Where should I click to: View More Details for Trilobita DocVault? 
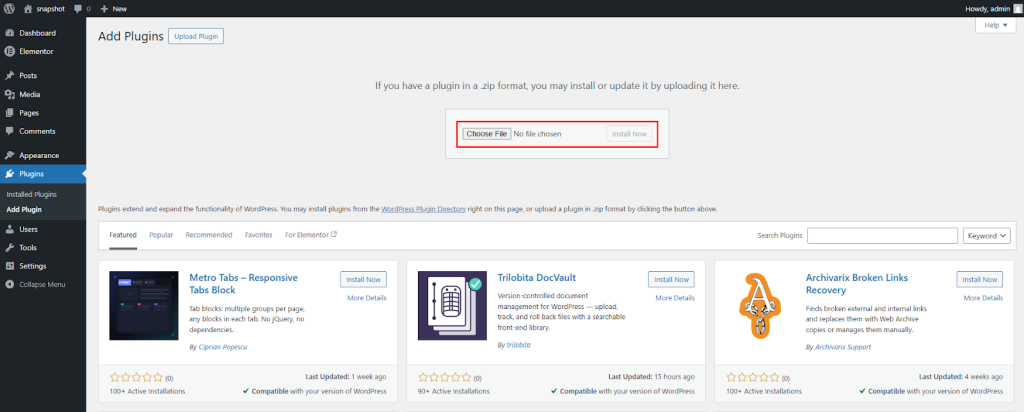tap(675, 298)
